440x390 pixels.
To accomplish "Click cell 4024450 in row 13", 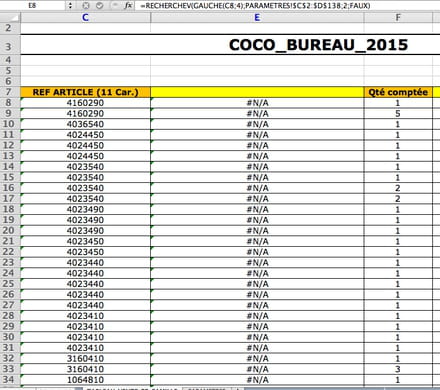I will pos(85,156).
